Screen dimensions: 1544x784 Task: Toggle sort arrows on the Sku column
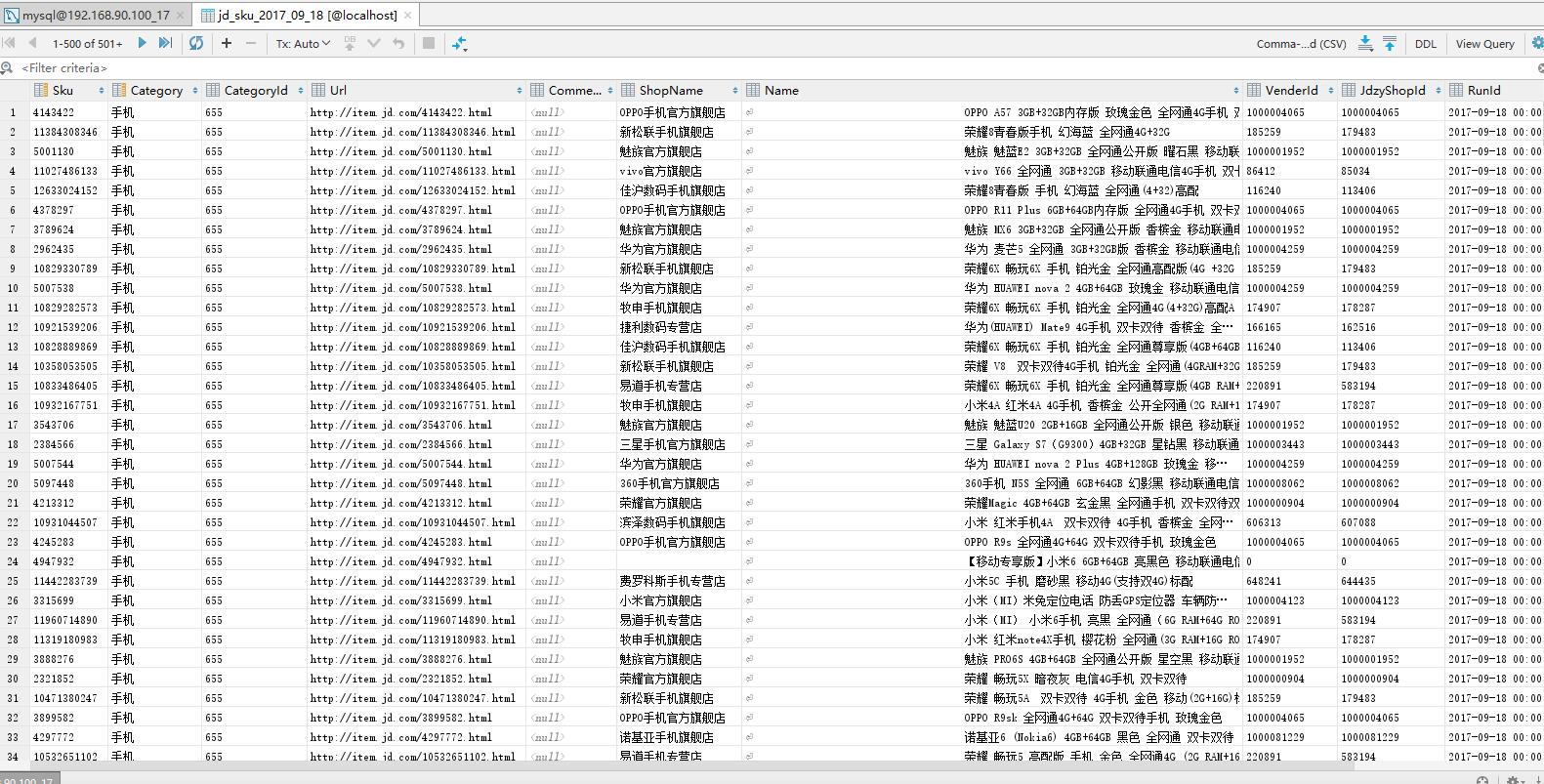coord(101,91)
